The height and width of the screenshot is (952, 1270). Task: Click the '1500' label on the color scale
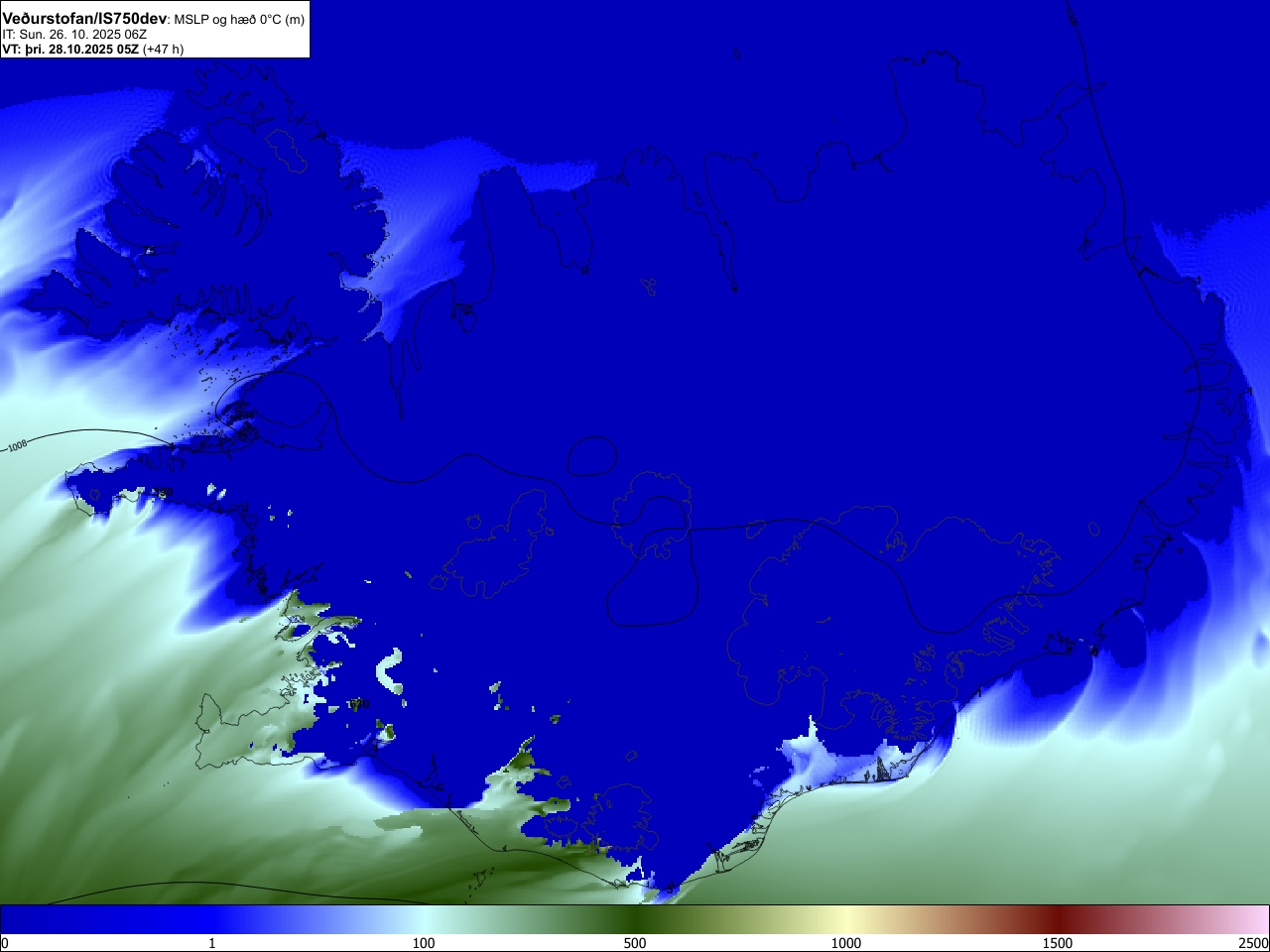click(1058, 943)
